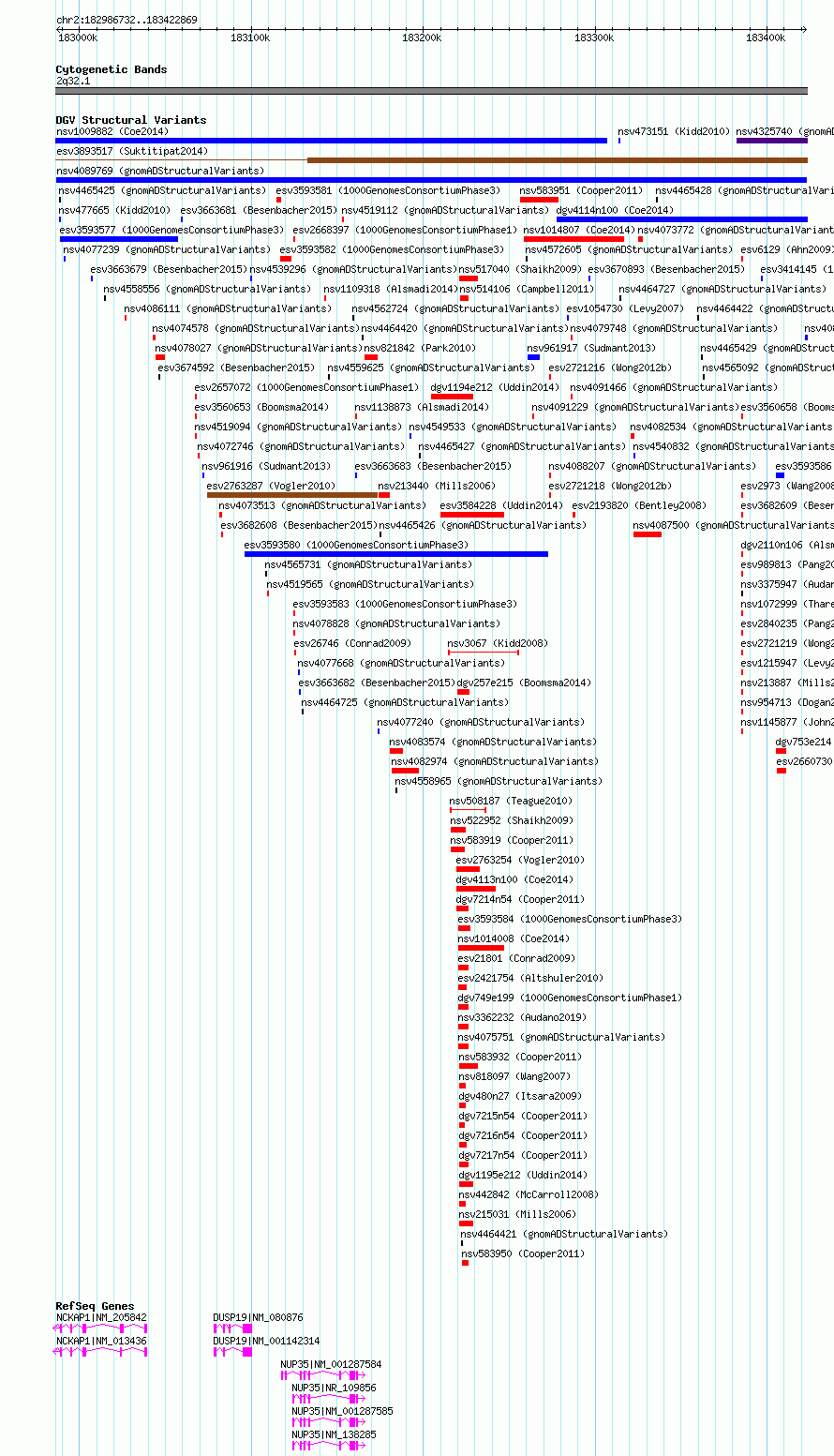Click the 183300k ruler position label
This screenshot has width=834, height=1456.
pyautogui.click(x=594, y=38)
